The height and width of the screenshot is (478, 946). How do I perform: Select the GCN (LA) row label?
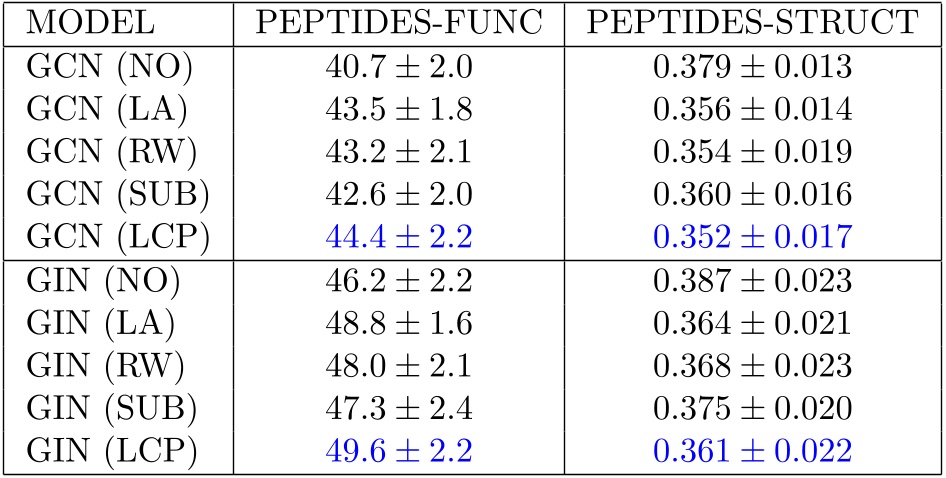[x=99, y=109]
